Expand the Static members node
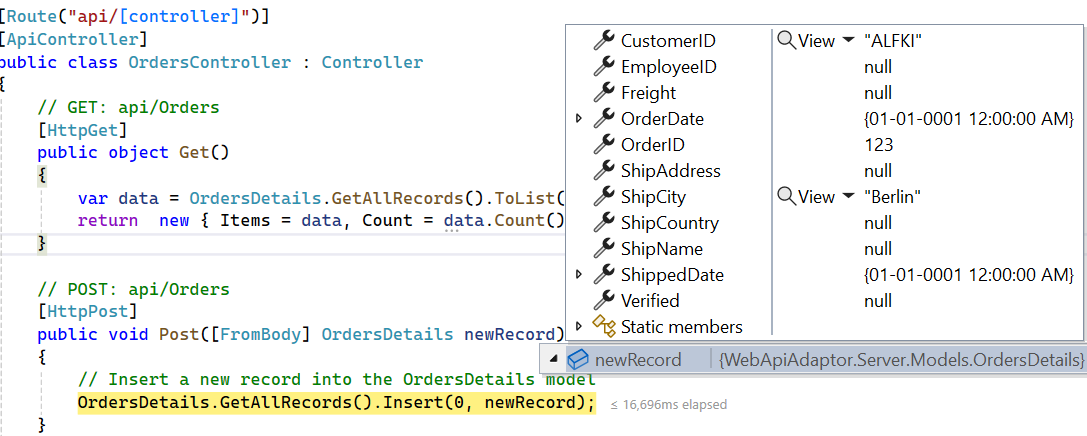The height and width of the screenshot is (436, 1087). 579,326
